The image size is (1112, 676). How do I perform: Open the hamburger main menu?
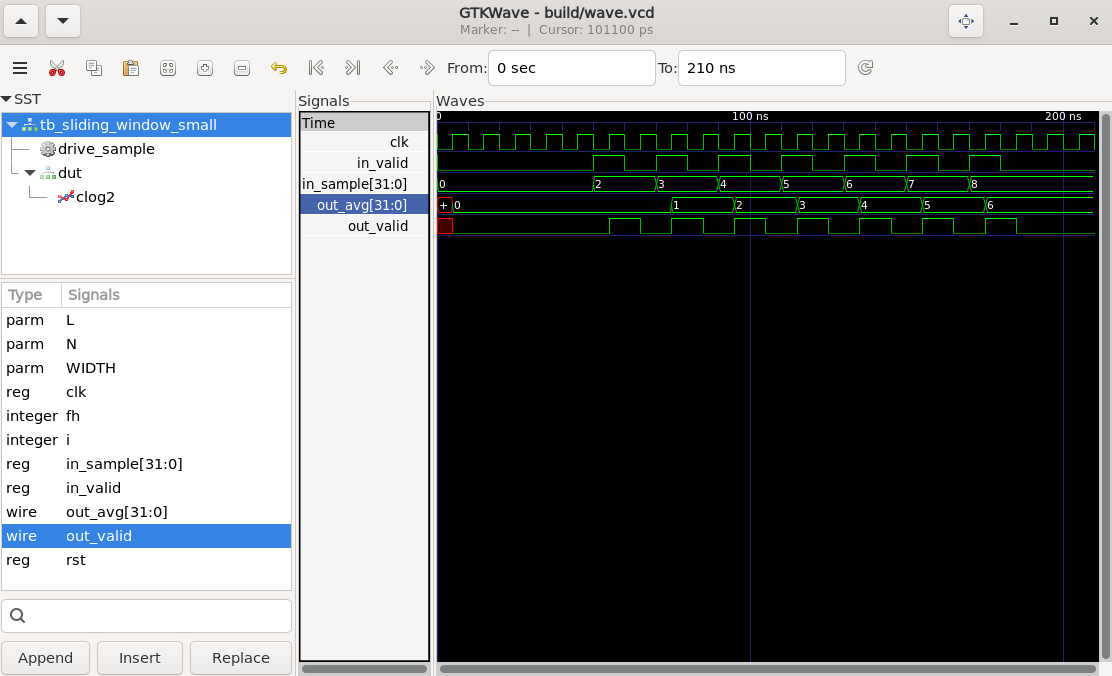click(x=20, y=68)
